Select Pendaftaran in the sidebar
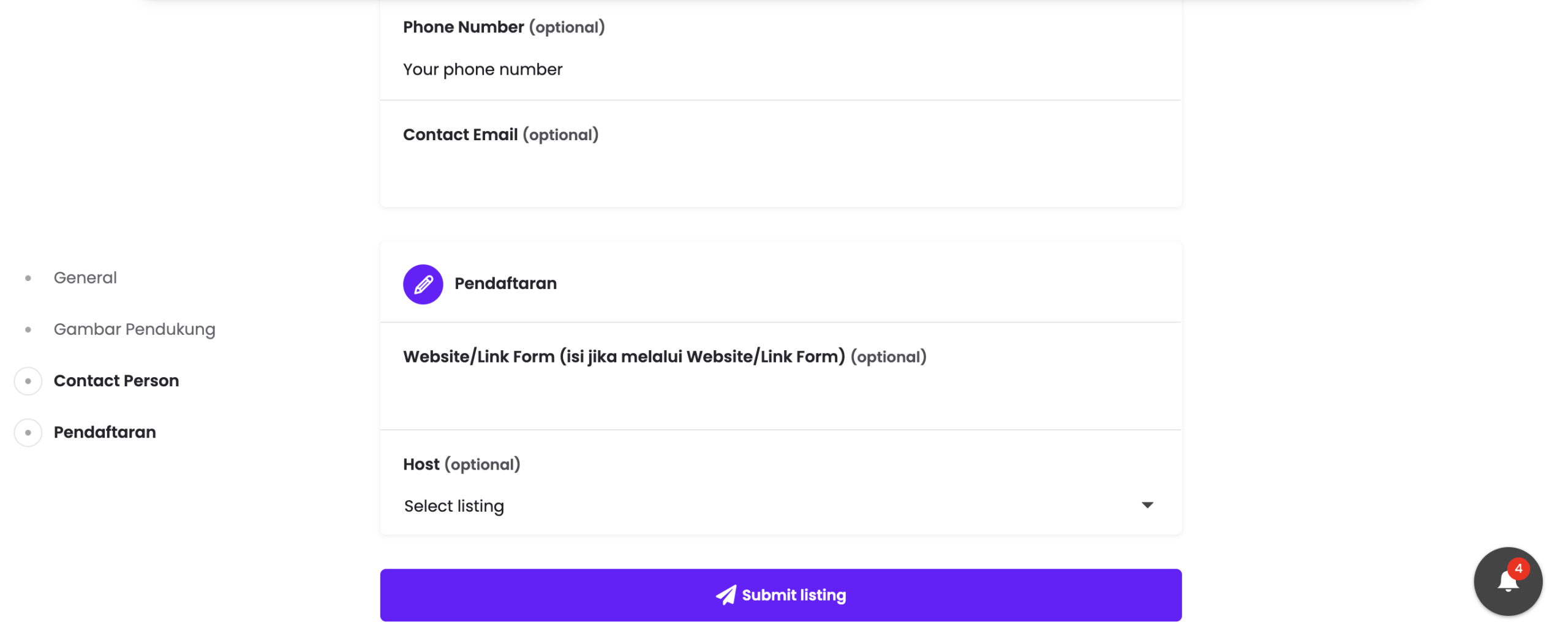 pos(105,432)
